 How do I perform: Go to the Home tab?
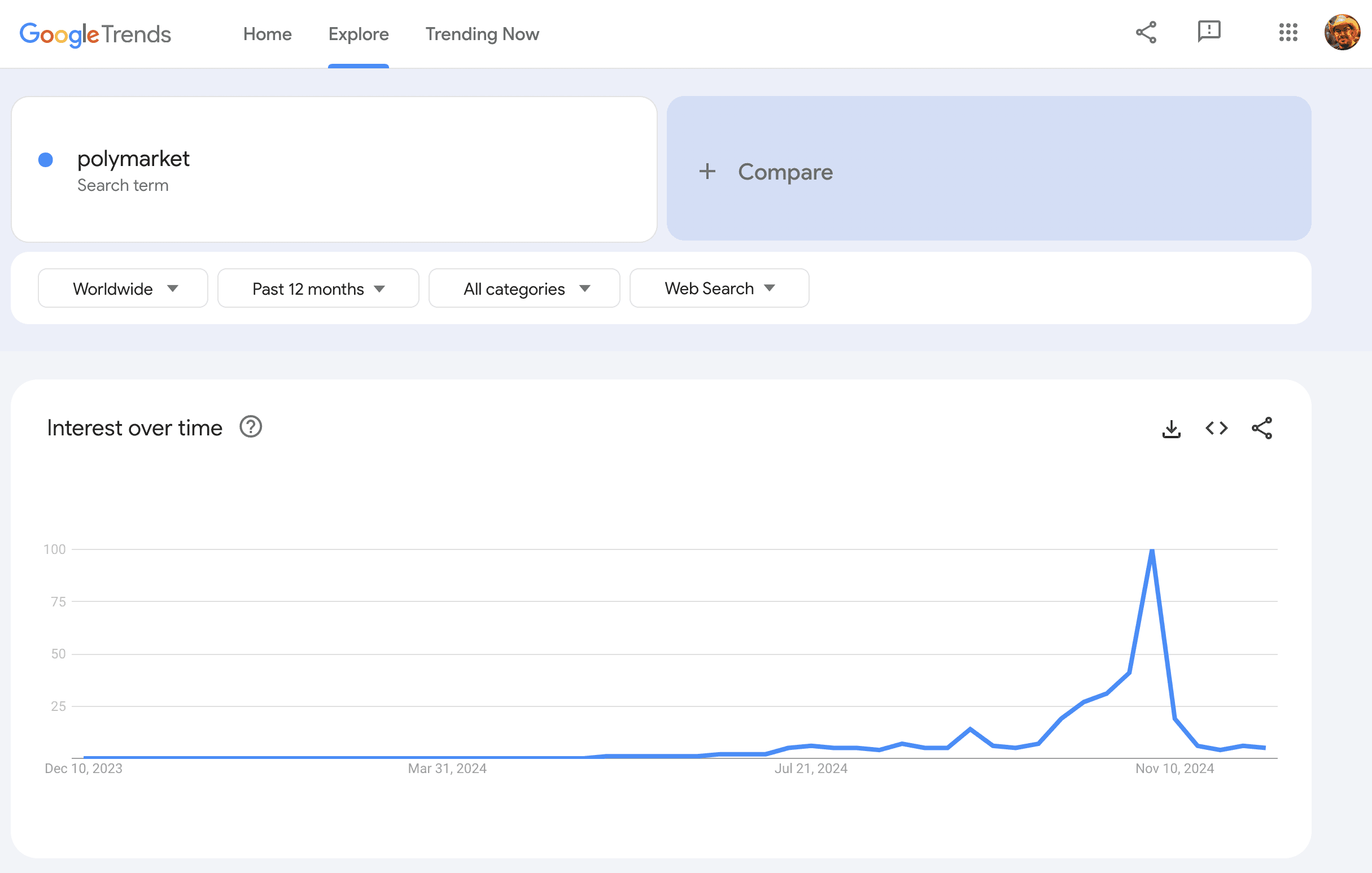267,34
